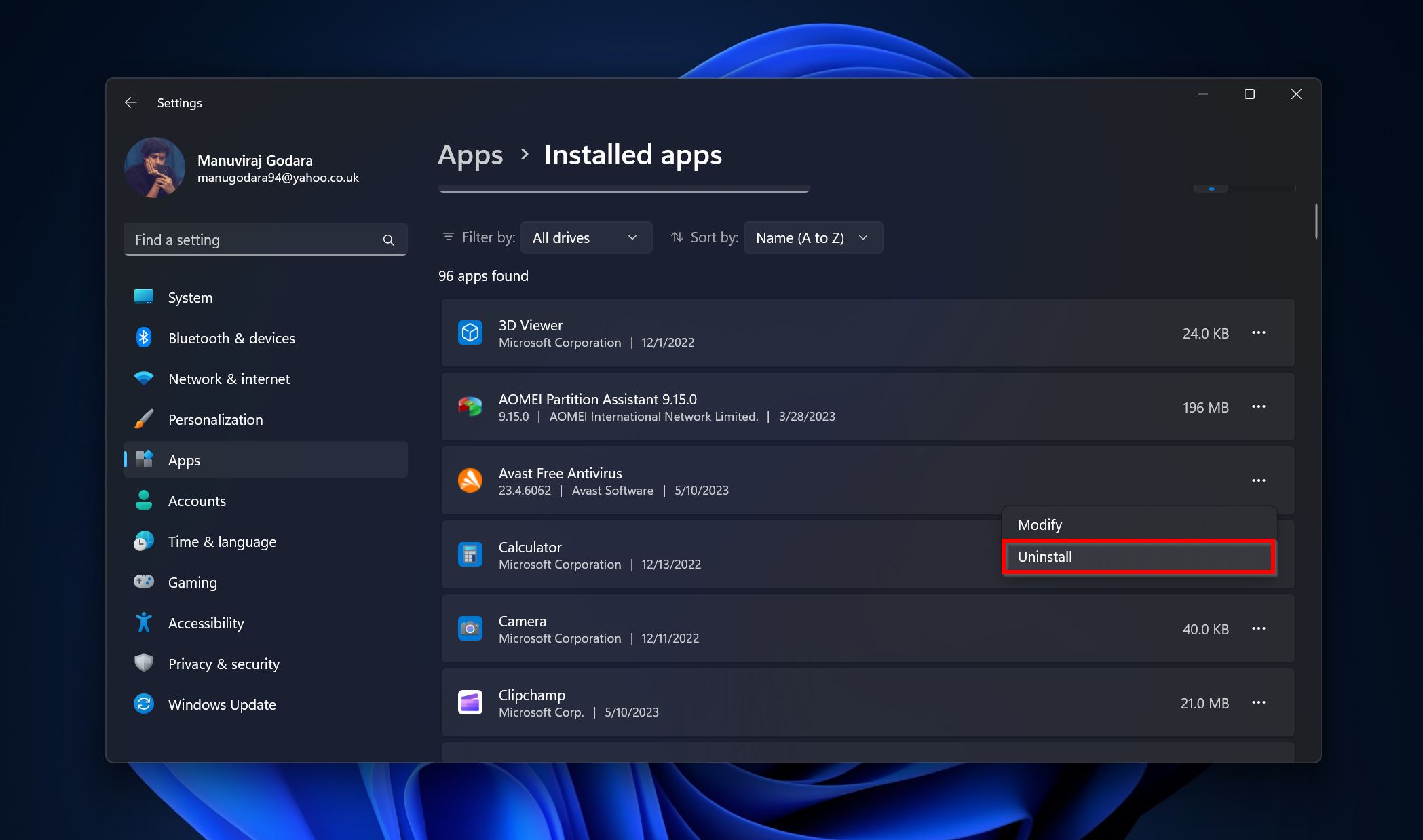Open the Windows Update sync icon

144,704
